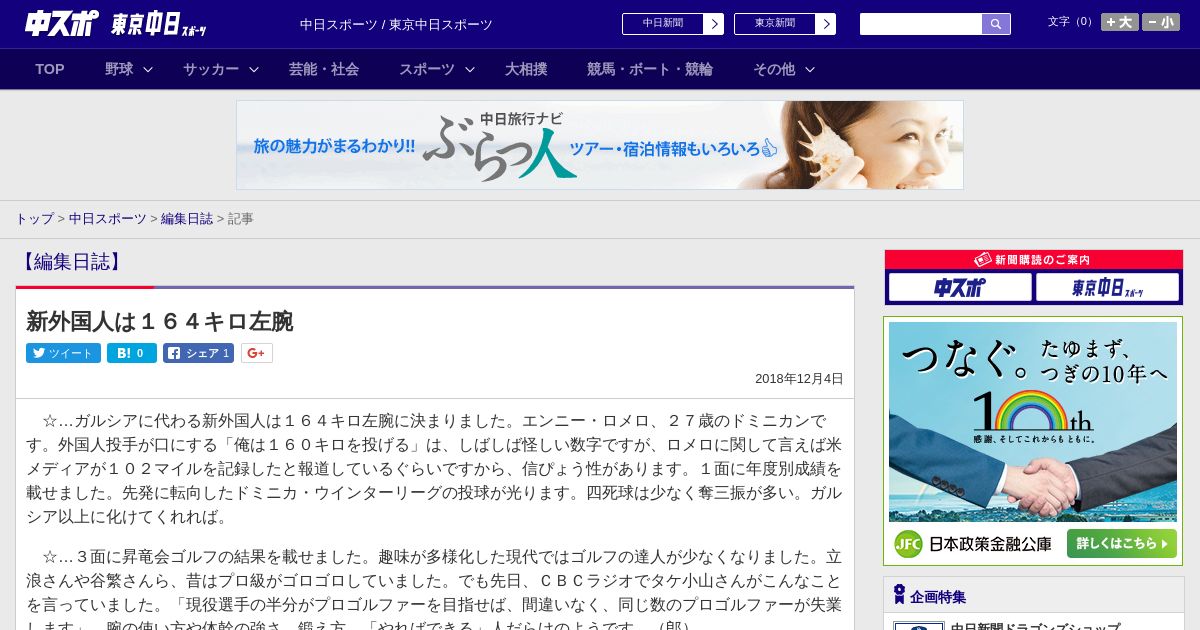Click the Google+ share button
1200x630 pixels.
(x=257, y=353)
